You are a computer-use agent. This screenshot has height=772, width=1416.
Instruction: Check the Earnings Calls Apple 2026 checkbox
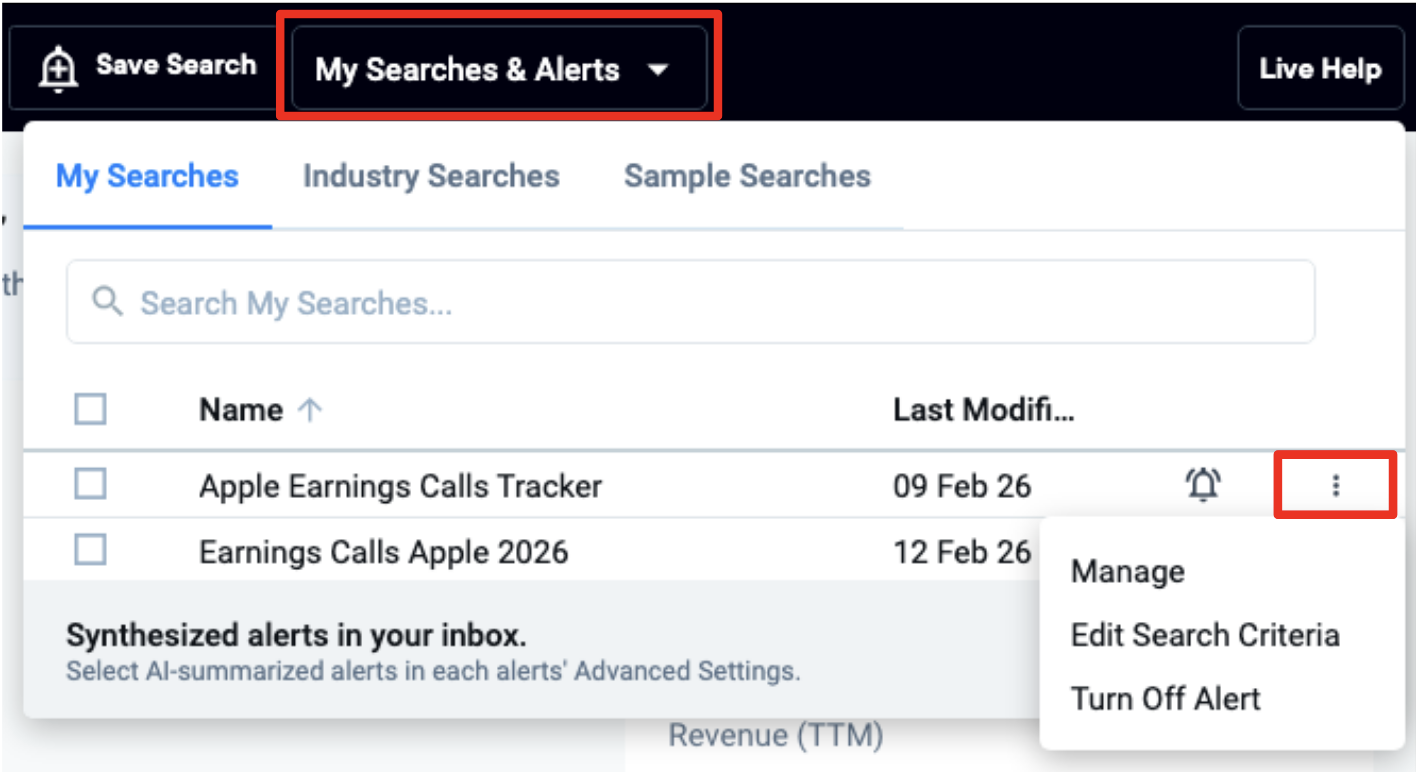pos(90,550)
